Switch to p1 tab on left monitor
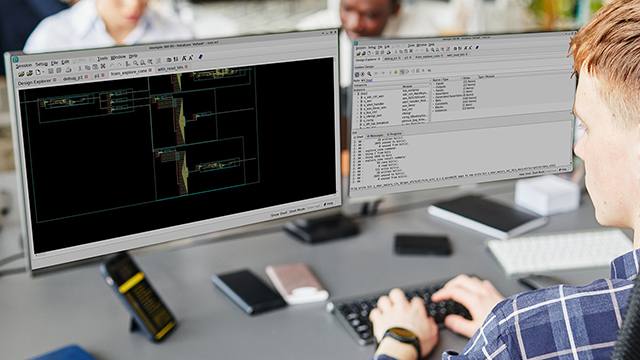This screenshot has height=360, width=640. coord(97,76)
